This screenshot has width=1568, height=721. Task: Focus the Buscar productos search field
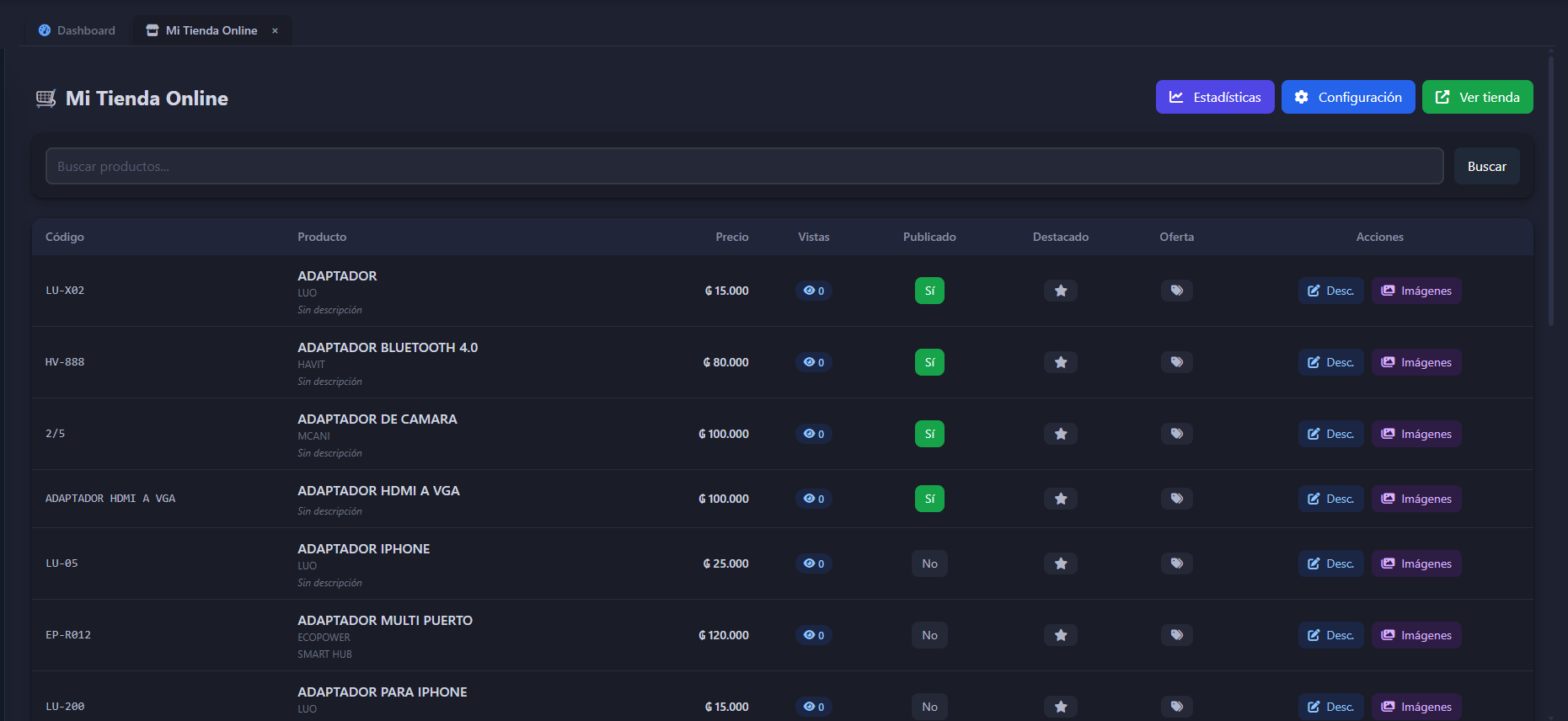pos(744,166)
